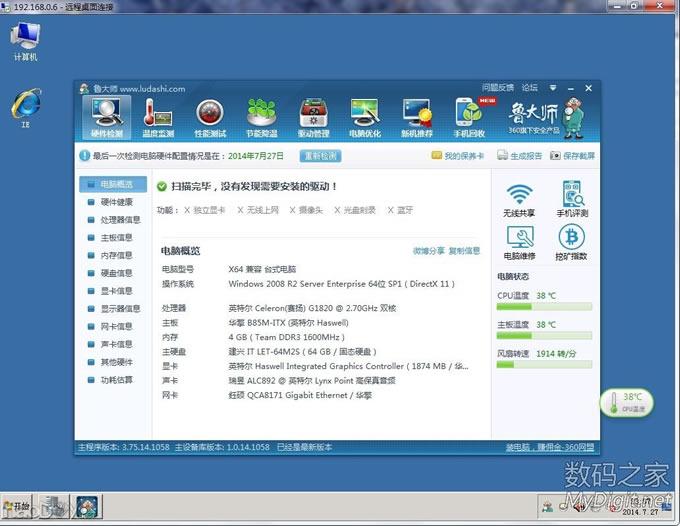Open the 无线共享 WiFi sharing tool
The width and height of the screenshot is (680, 526).
518,200
